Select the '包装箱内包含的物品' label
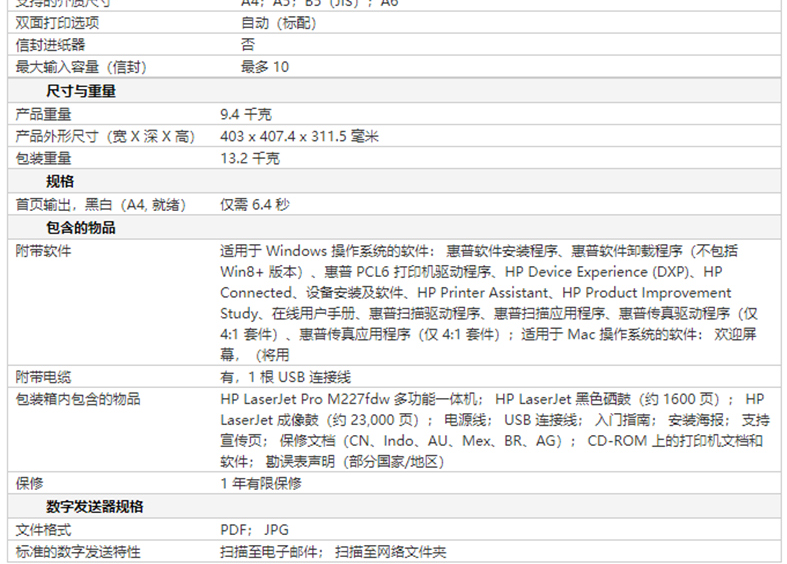The width and height of the screenshot is (787, 564). click(x=78, y=399)
